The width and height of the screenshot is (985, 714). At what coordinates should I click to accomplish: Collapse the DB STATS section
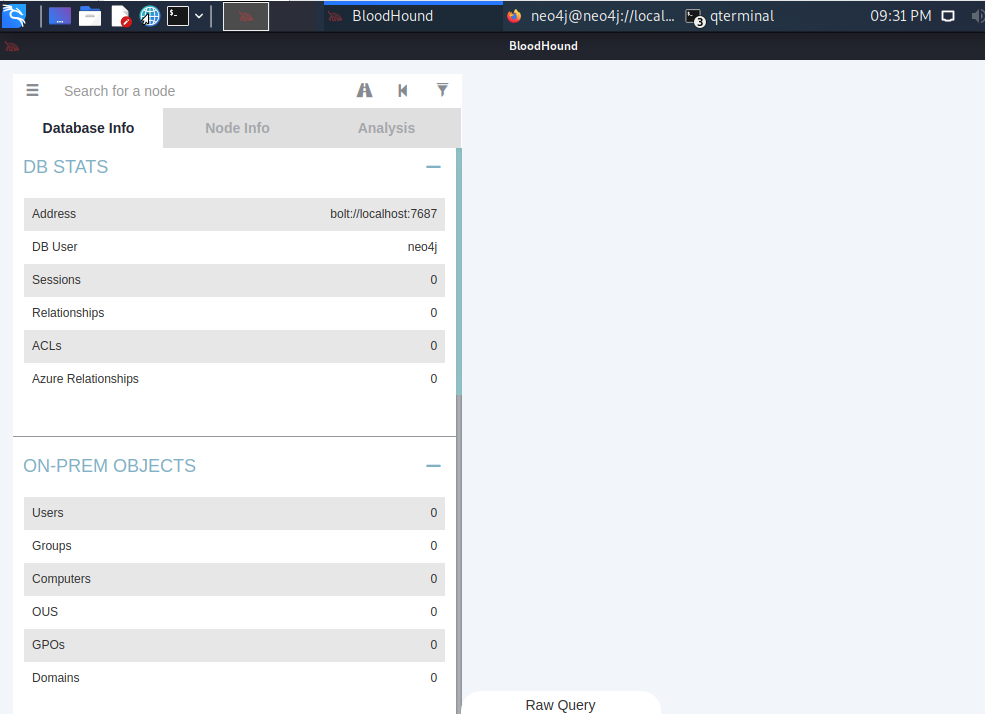[x=433, y=167]
